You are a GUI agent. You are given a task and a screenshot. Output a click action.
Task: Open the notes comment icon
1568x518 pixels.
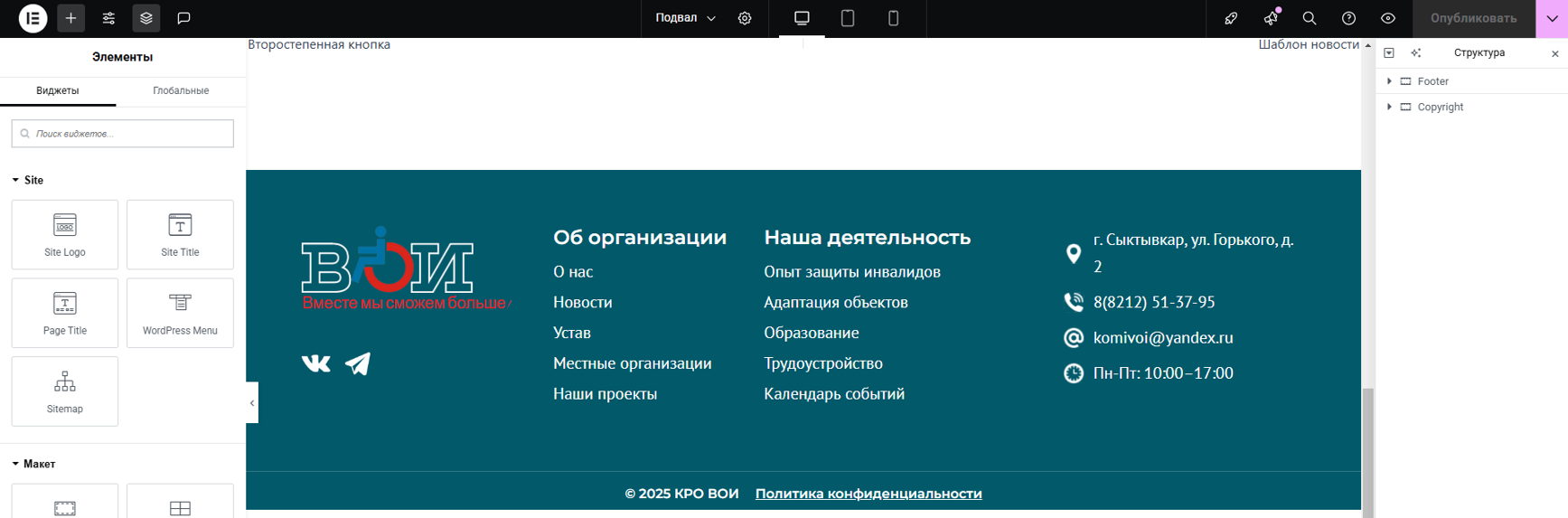click(x=183, y=18)
